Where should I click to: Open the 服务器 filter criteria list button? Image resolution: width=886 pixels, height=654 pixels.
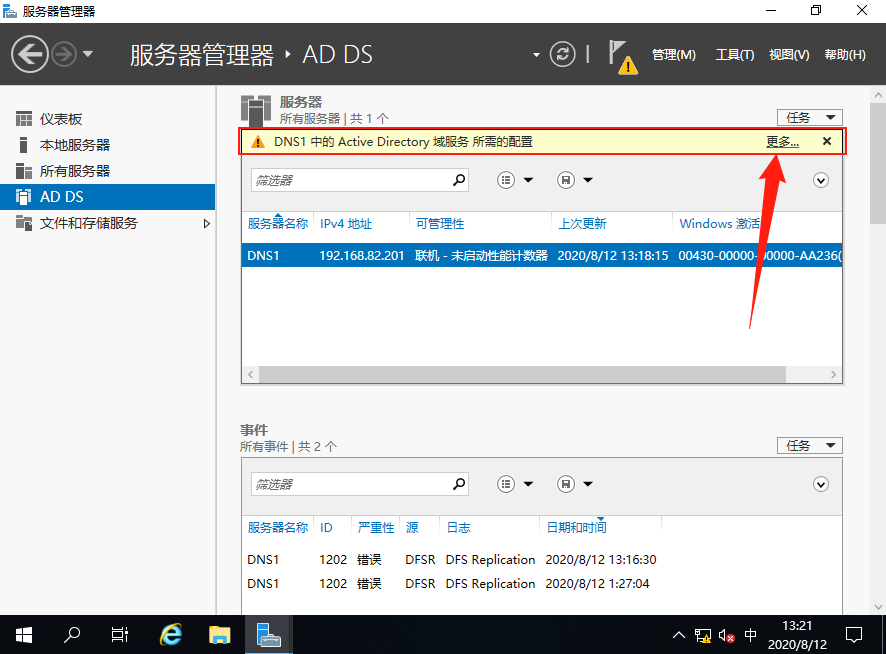[506, 180]
